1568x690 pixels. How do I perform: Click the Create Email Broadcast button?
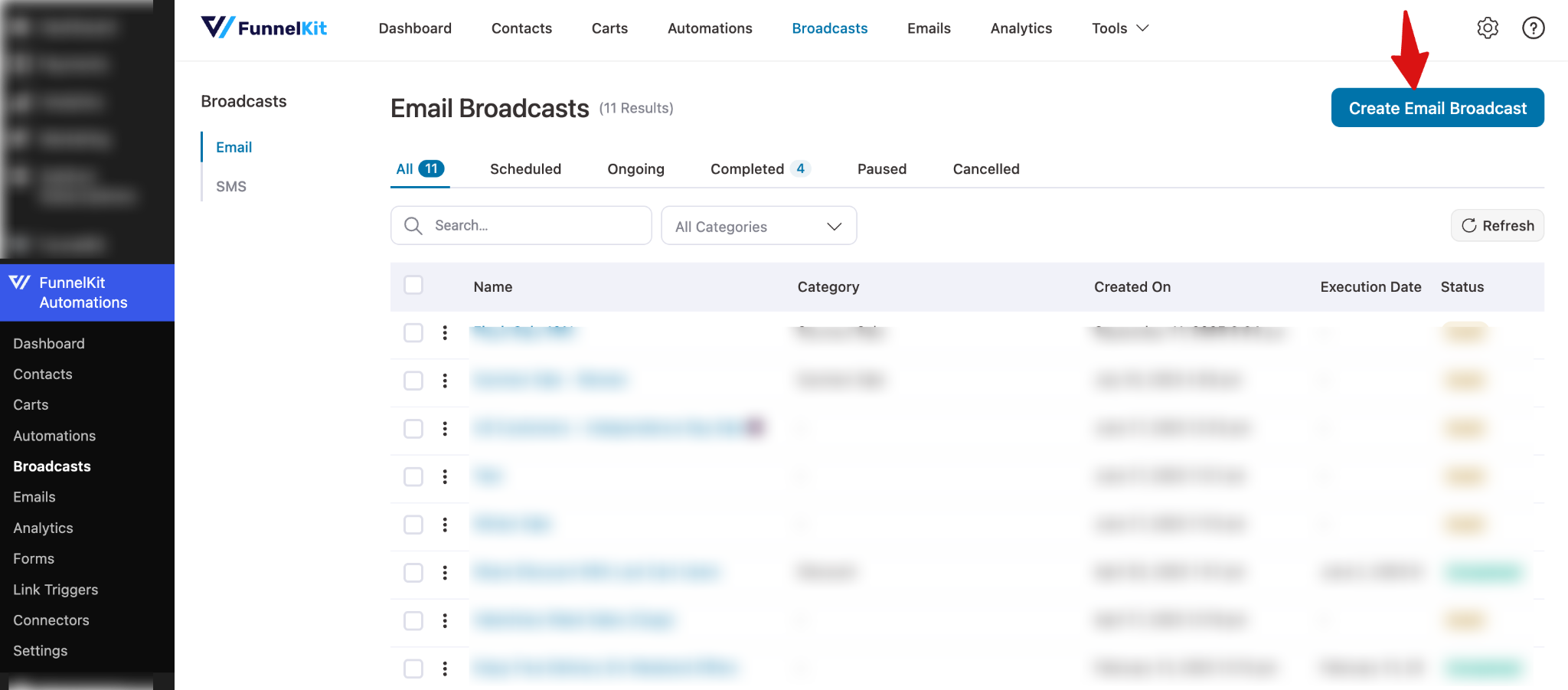1437,108
